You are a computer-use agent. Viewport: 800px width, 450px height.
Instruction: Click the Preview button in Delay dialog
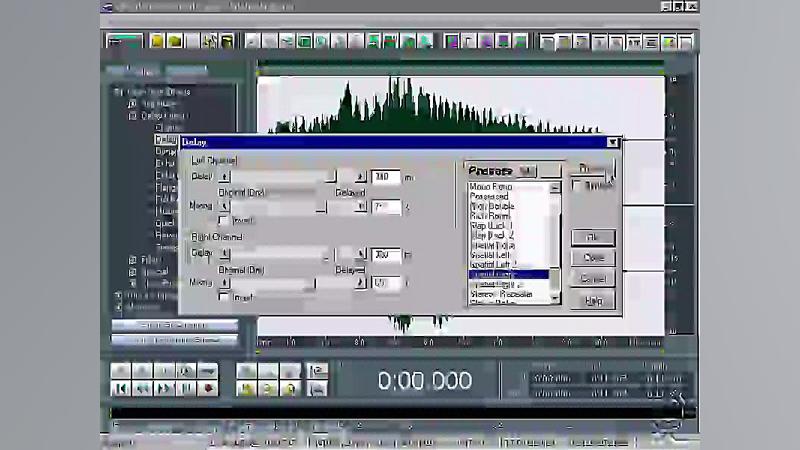tap(592, 168)
